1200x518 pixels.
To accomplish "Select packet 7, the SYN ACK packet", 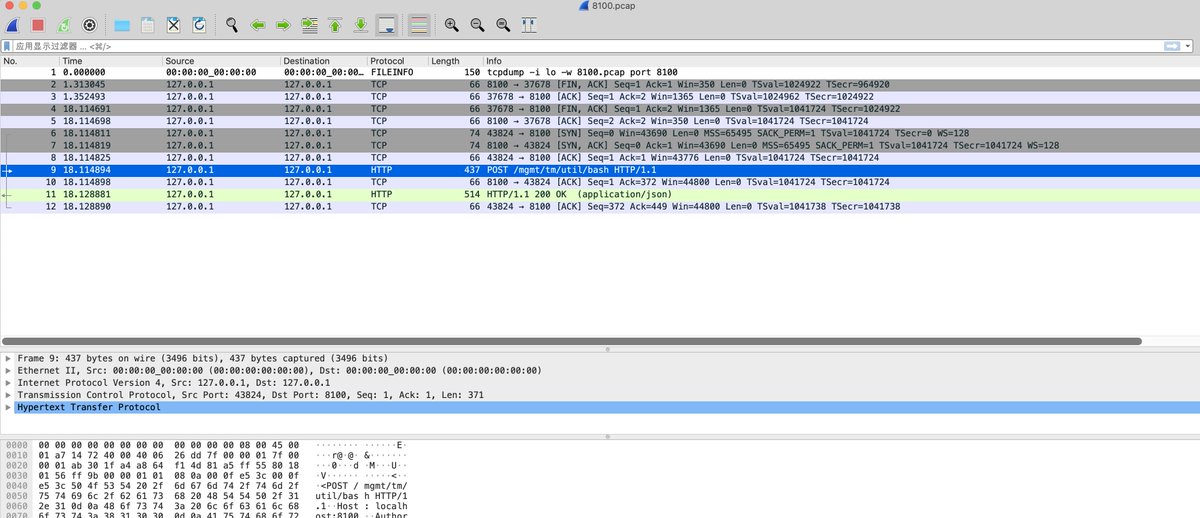I will (600, 145).
